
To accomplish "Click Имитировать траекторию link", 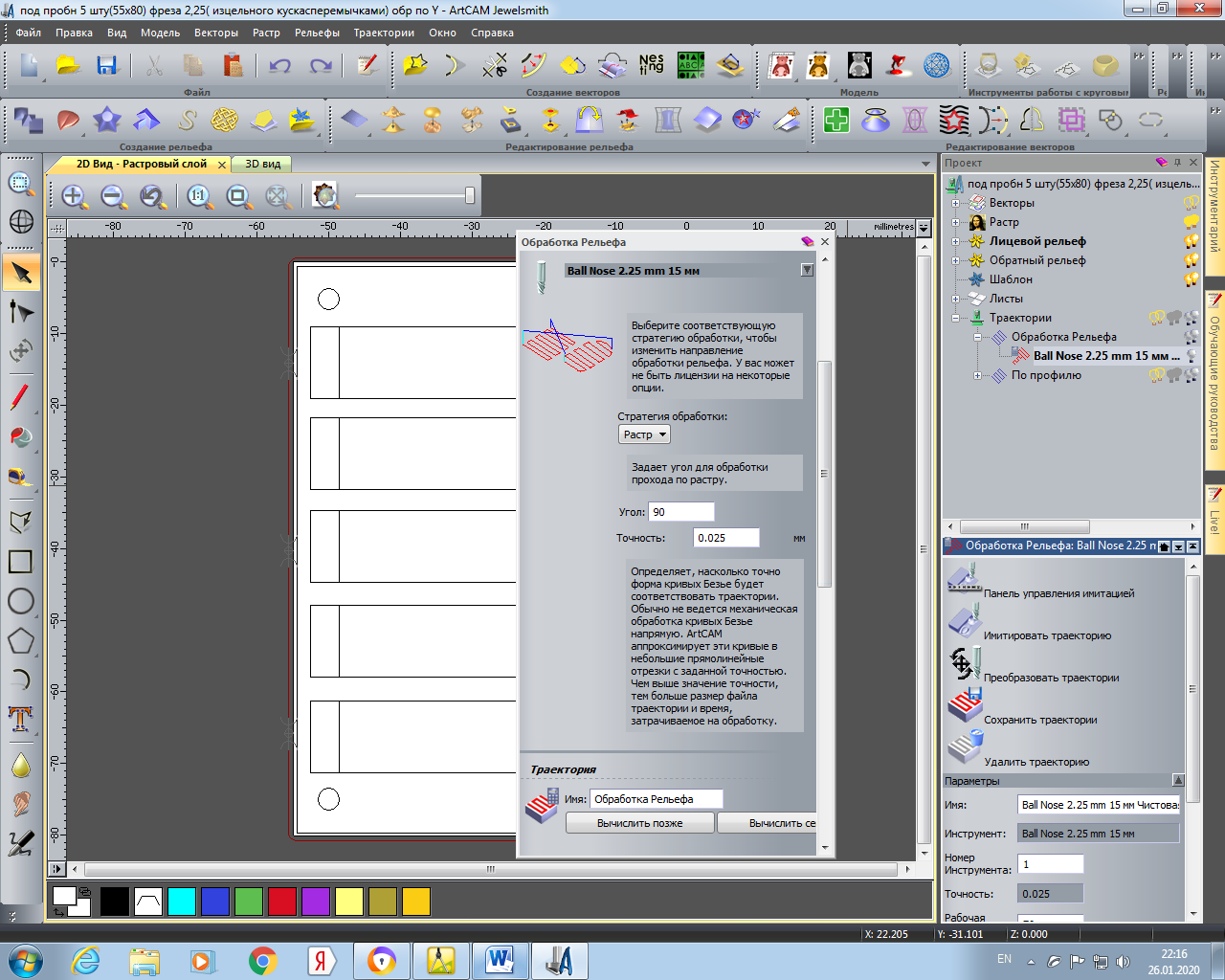I will coord(1047,635).
